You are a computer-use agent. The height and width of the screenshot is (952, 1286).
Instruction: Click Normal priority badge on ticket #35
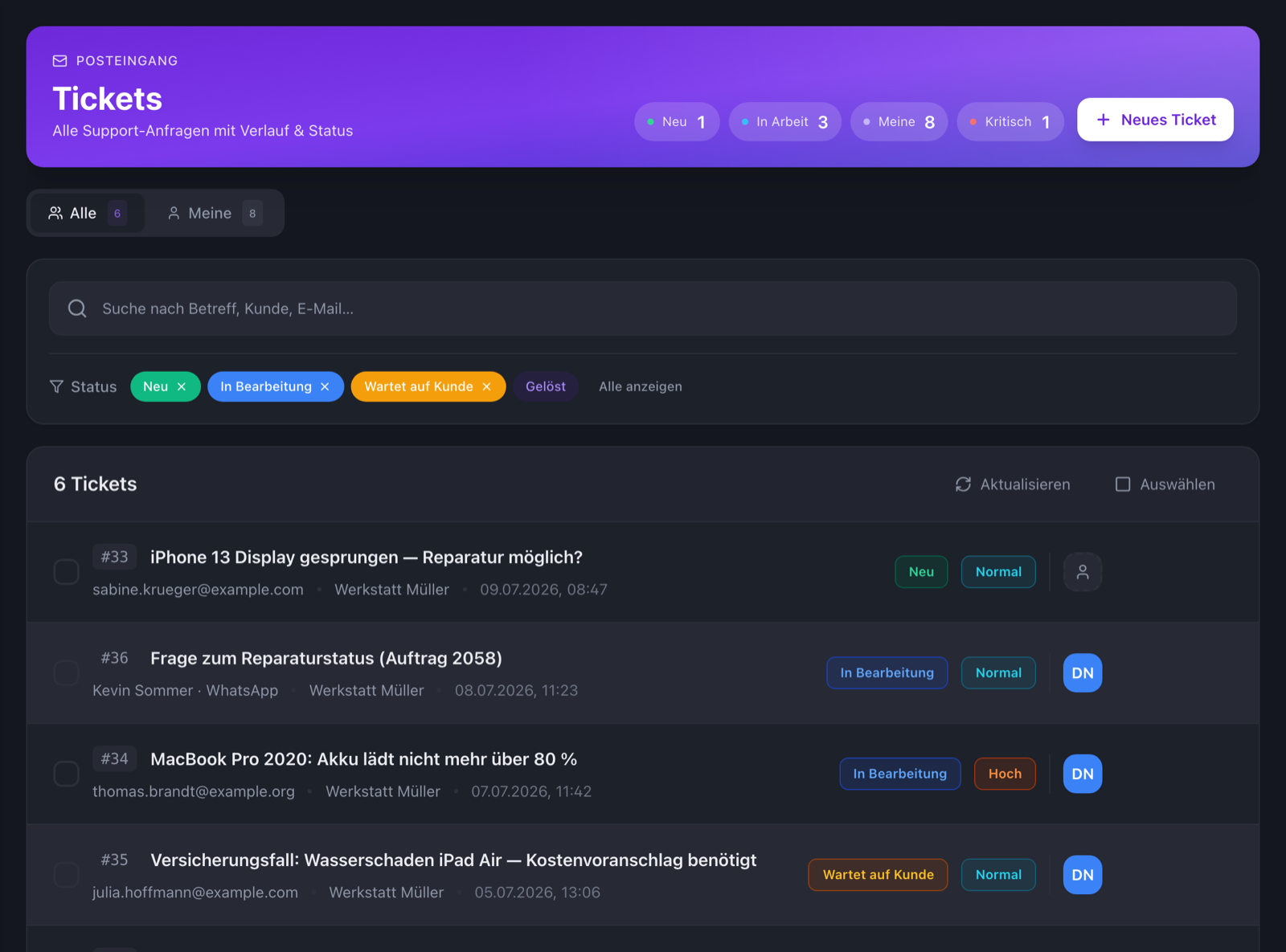point(998,875)
